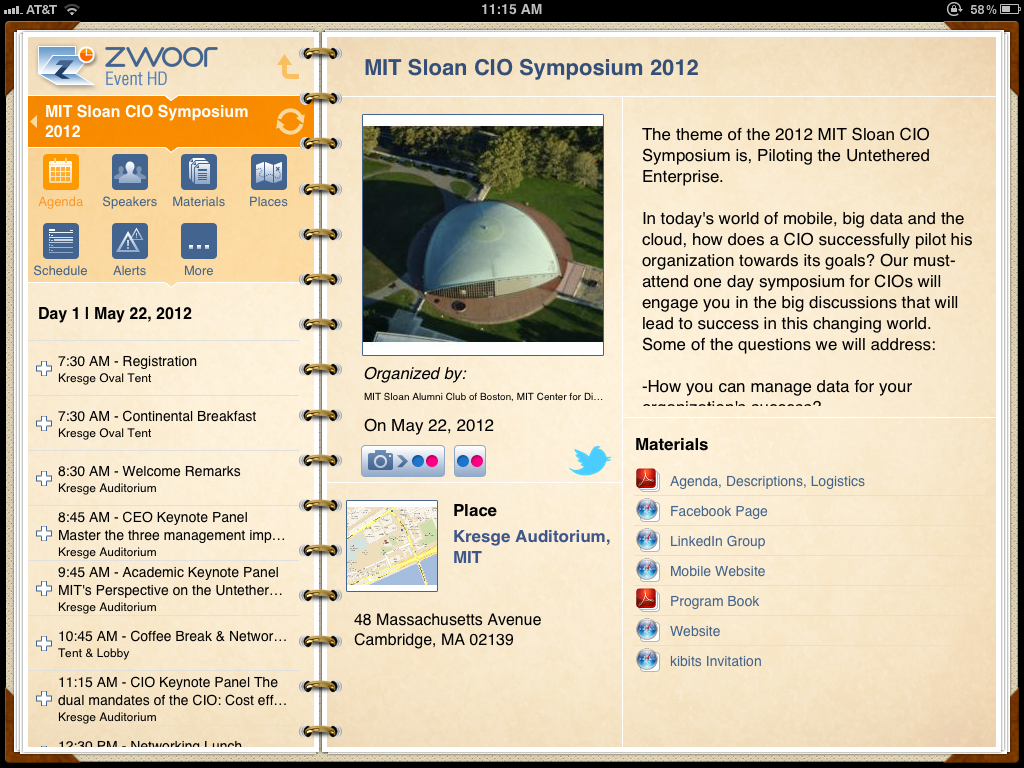This screenshot has width=1024, height=768.
Task: Click Safari icon beside Website
Action: (x=647, y=630)
